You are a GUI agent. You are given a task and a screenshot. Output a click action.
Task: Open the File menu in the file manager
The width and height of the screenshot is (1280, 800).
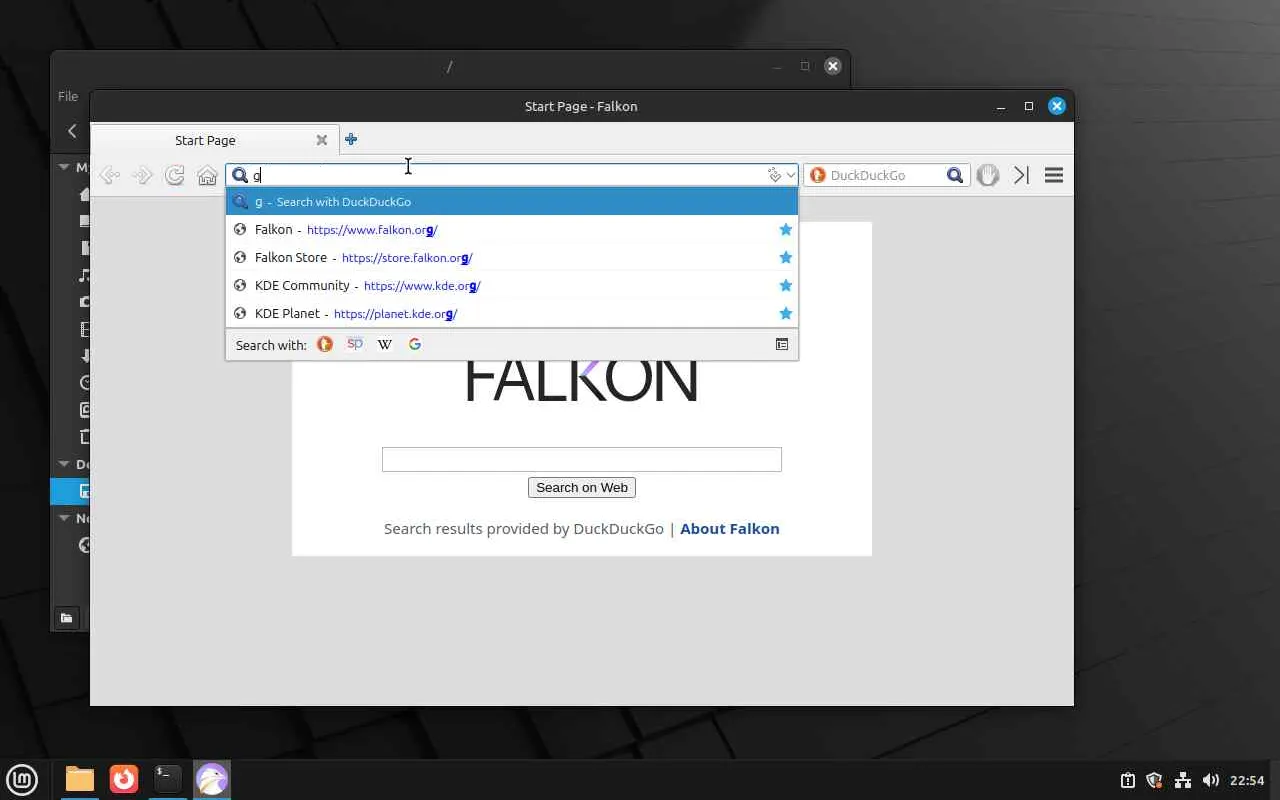tap(68, 96)
